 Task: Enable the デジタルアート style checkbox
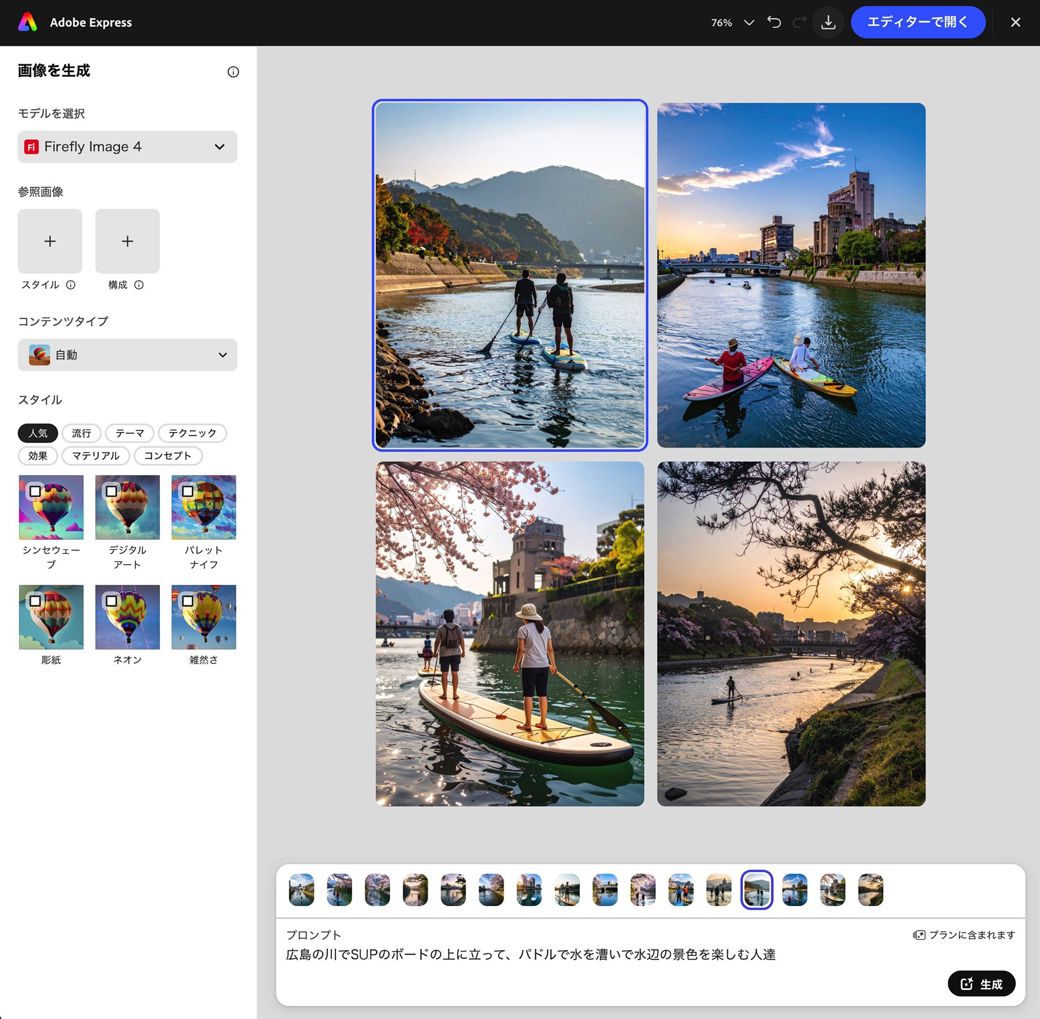click(x=111, y=491)
